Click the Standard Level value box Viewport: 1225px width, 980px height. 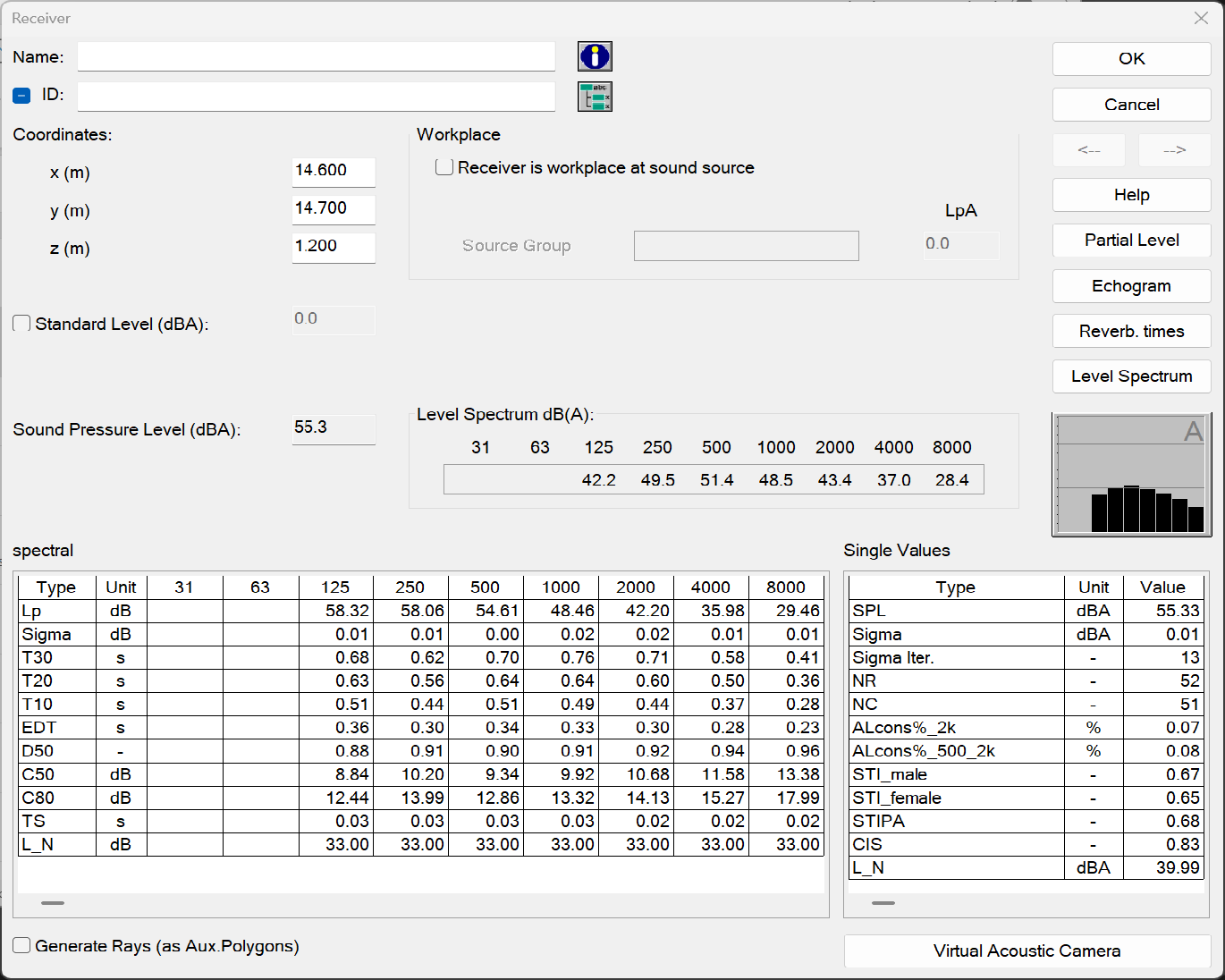pos(334,320)
